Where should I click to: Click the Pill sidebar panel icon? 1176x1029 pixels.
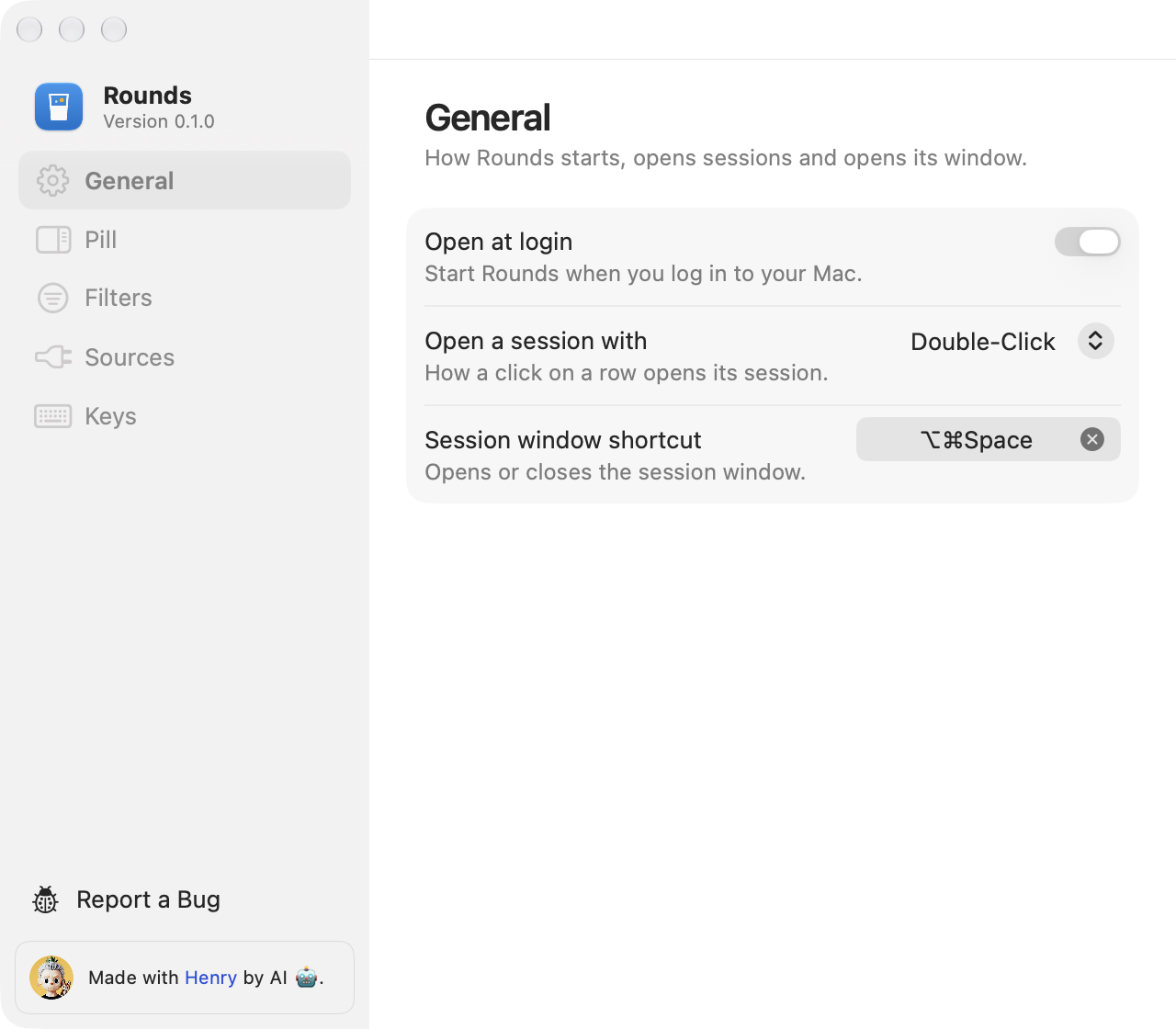(x=53, y=240)
